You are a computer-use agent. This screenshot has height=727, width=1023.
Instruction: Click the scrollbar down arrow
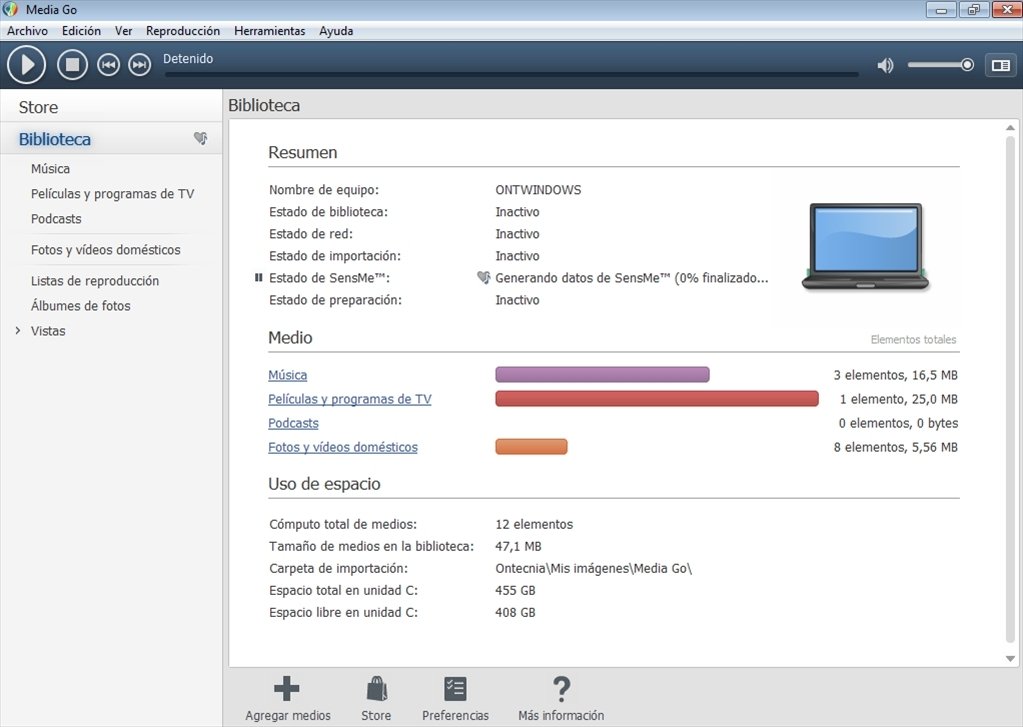1010,658
